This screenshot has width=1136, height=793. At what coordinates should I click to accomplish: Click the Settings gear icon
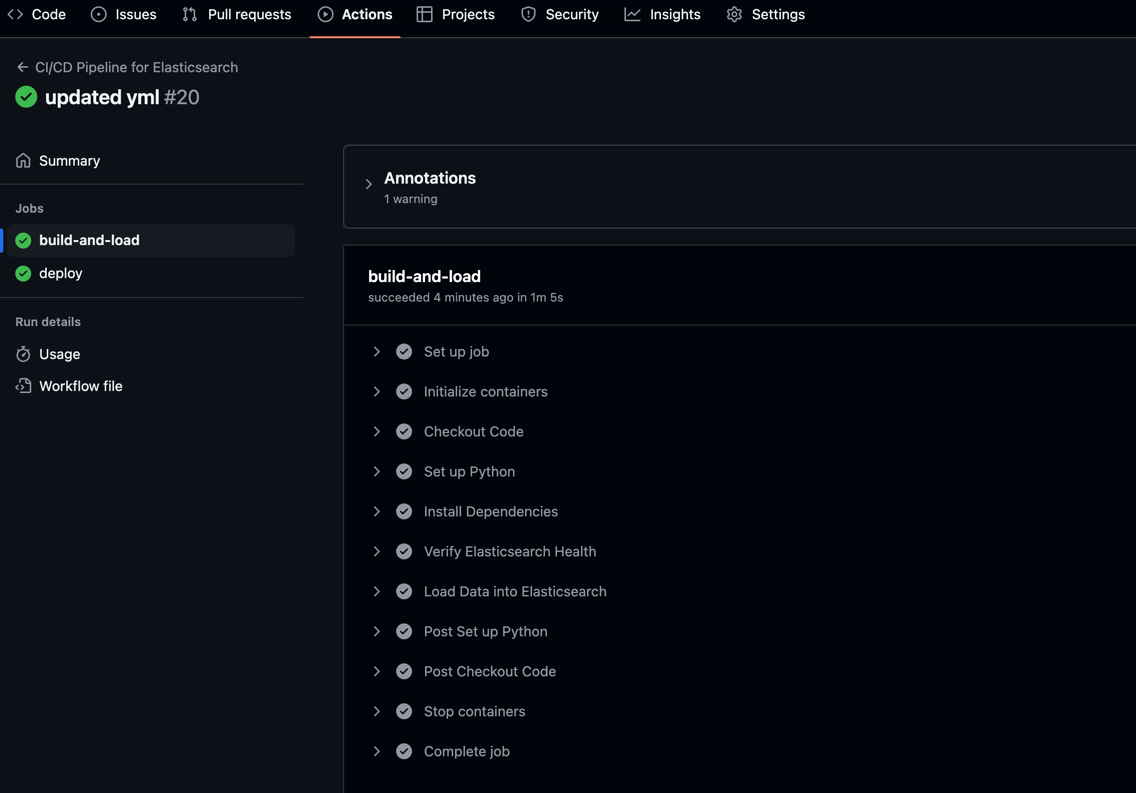point(735,14)
